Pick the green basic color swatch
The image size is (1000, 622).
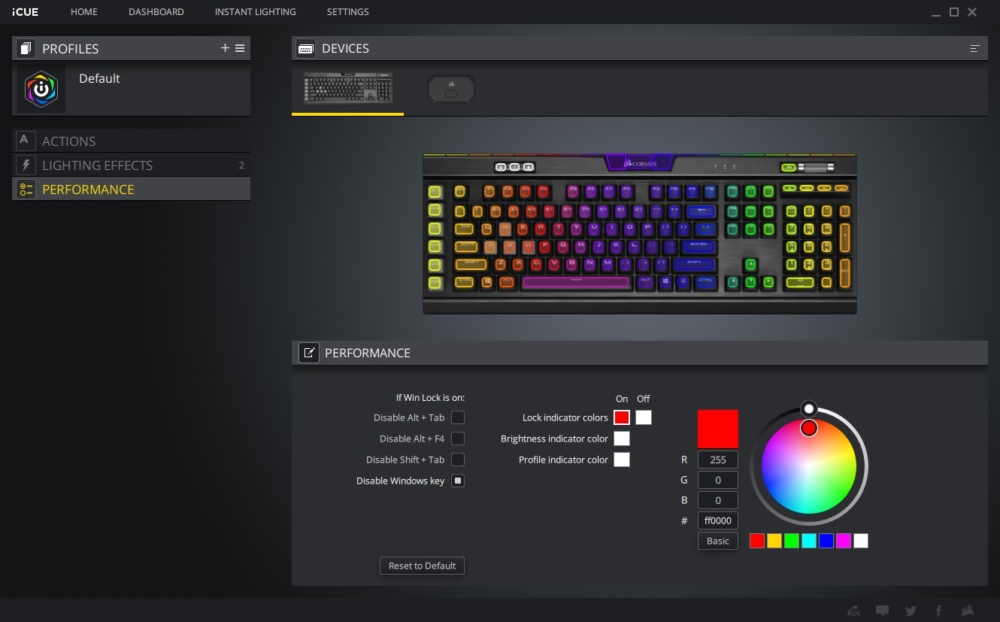tap(791, 541)
